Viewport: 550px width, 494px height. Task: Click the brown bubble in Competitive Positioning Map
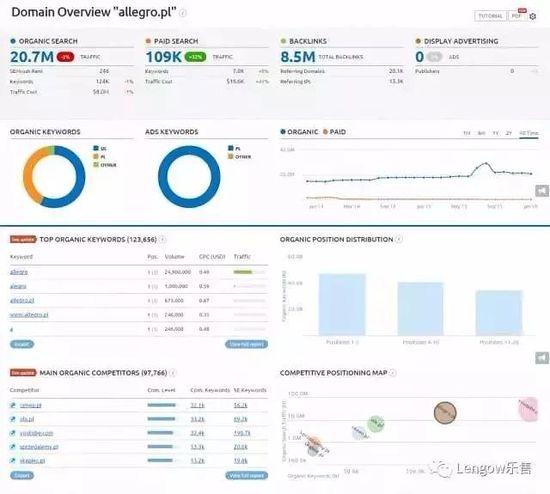tap(445, 413)
